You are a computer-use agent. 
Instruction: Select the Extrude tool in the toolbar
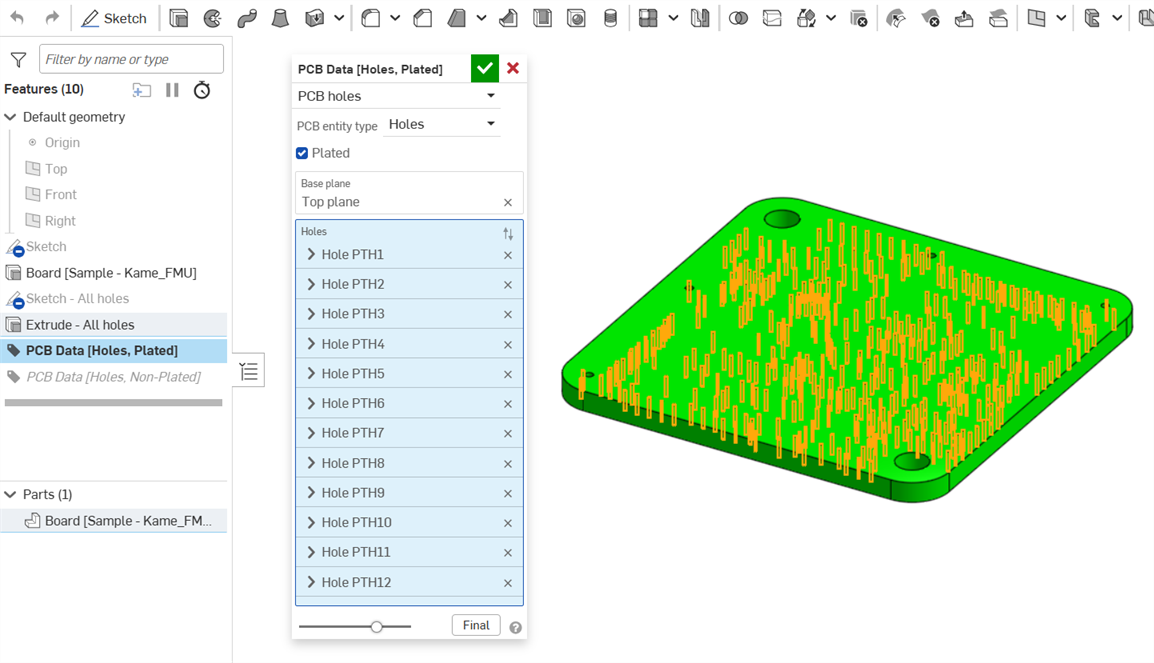pyautogui.click(x=179, y=17)
